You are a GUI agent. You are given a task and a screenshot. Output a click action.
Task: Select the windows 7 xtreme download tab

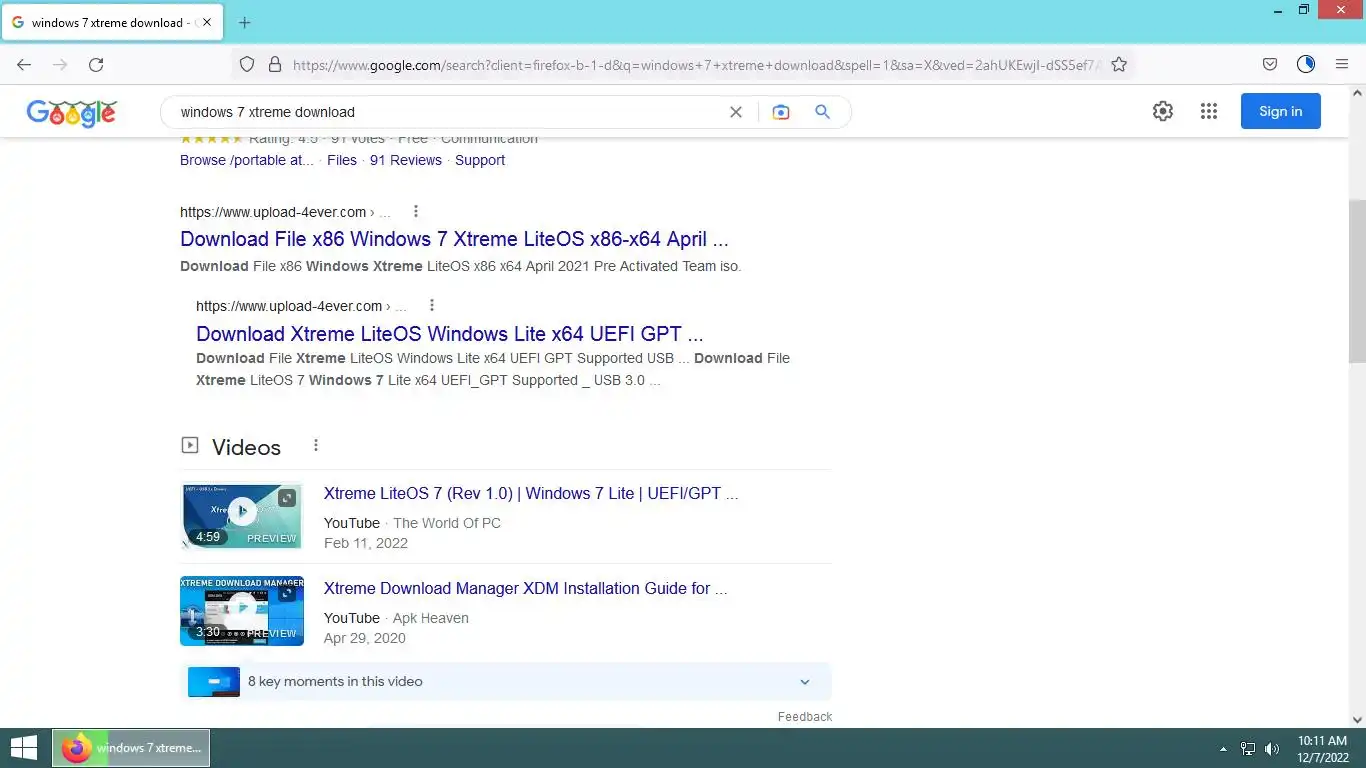[112, 22]
